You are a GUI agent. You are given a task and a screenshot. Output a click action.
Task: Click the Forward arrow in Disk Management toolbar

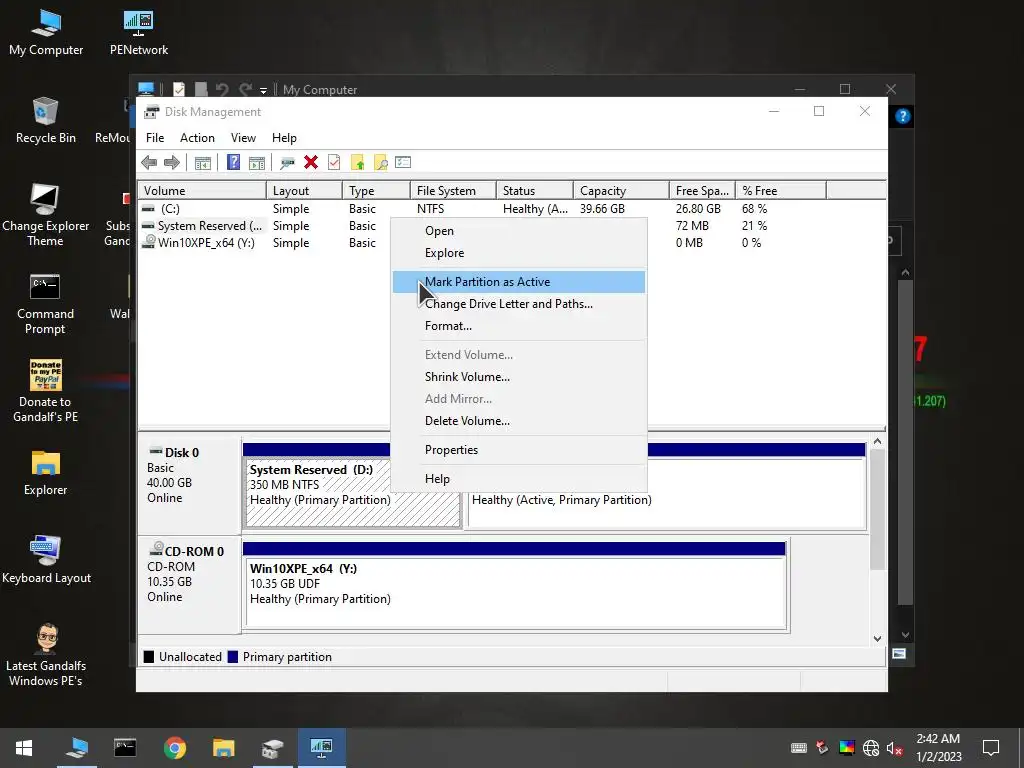172,163
